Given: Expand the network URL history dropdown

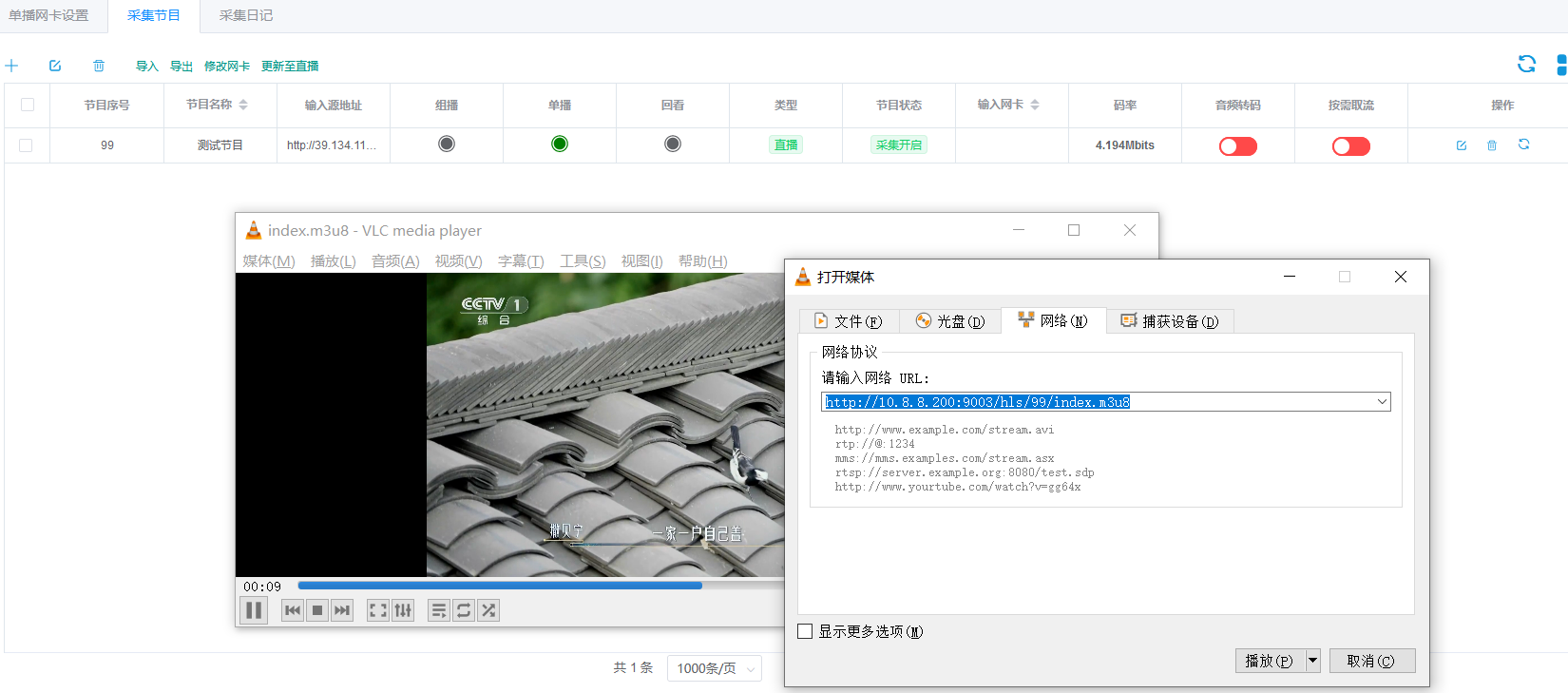Looking at the screenshot, I should click(1382, 402).
